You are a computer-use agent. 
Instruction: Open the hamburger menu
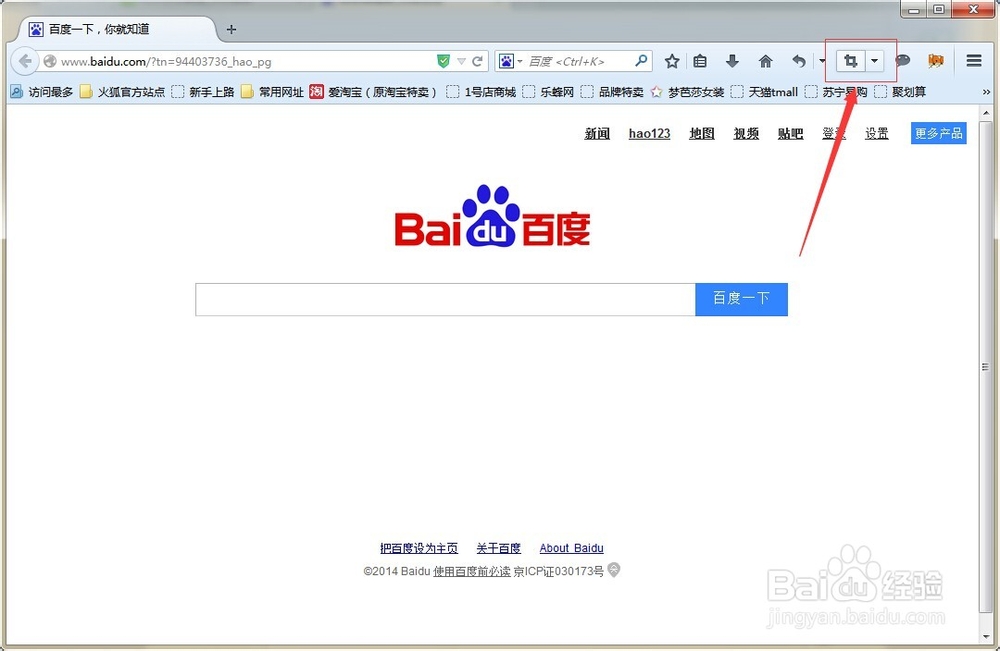coord(974,61)
